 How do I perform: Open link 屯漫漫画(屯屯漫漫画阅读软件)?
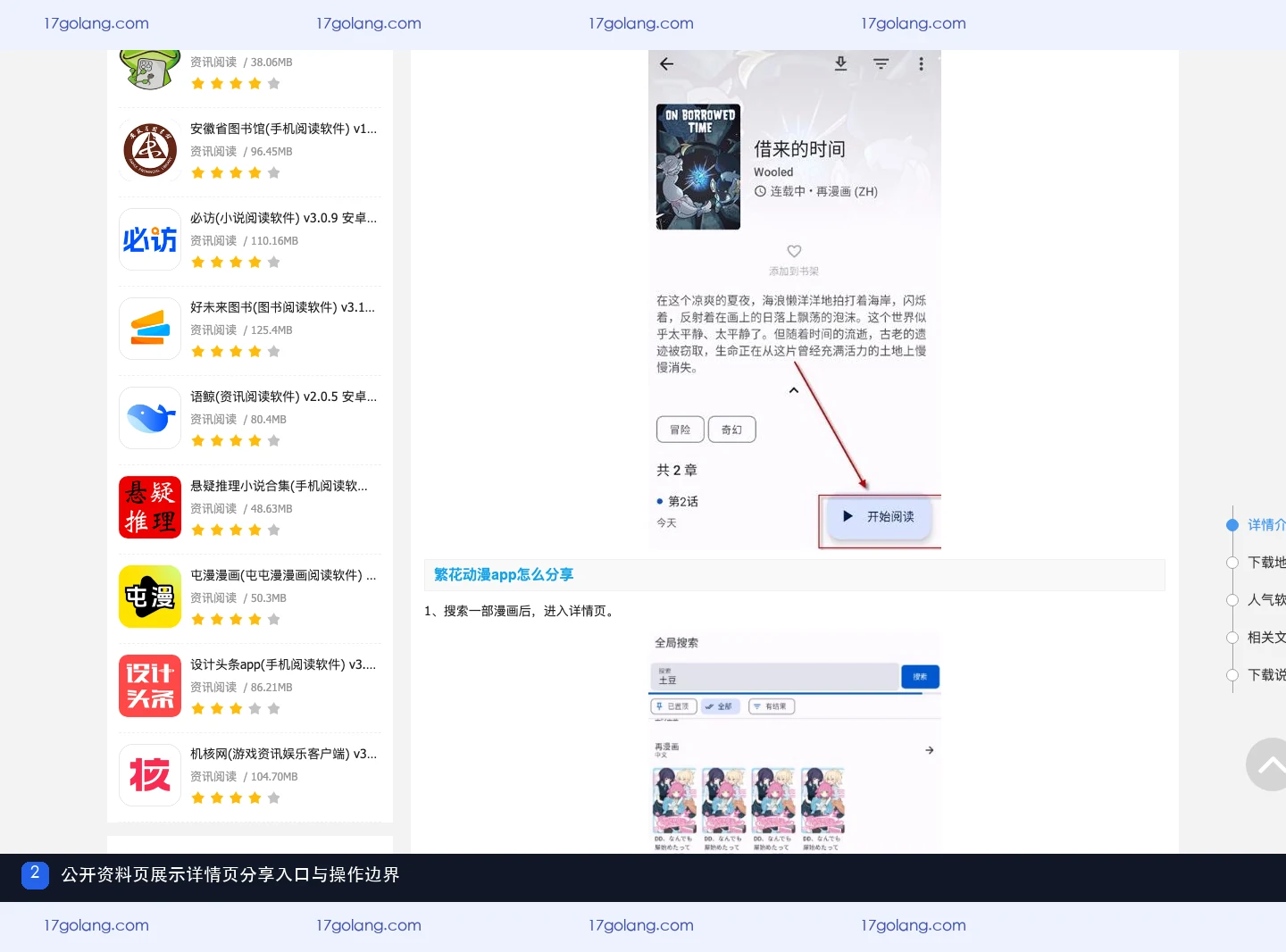tap(283, 575)
